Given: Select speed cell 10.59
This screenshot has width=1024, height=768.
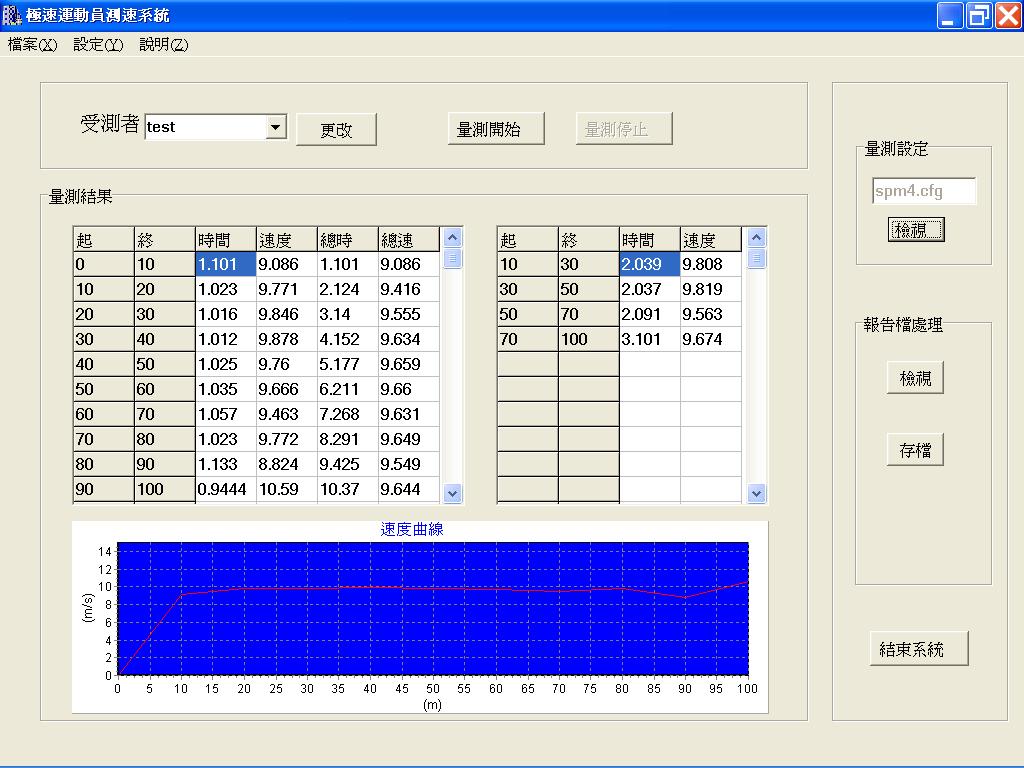Looking at the screenshot, I should 287,489.
